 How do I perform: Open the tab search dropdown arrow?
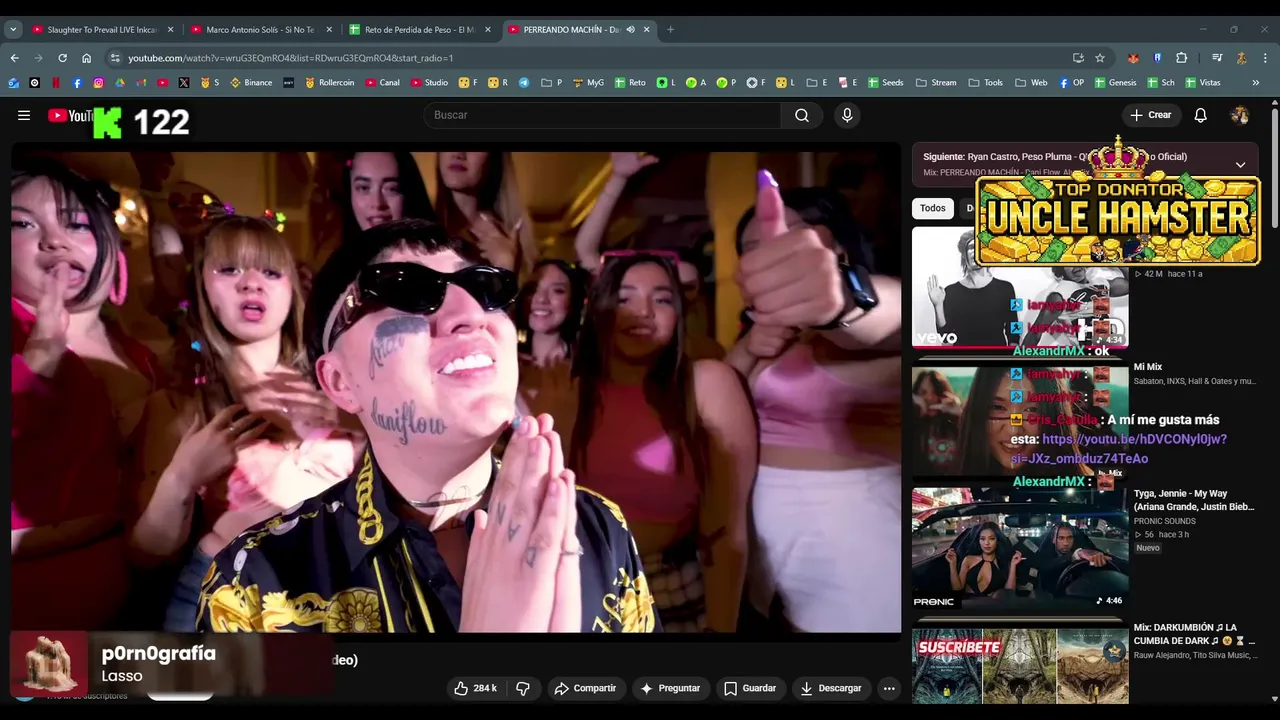[x=13, y=29]
